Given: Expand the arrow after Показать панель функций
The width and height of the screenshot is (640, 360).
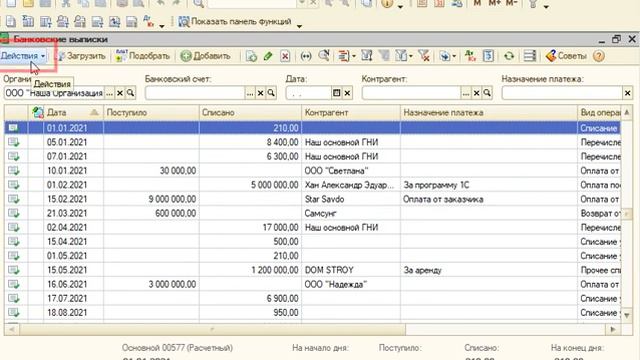Looking at the screenshot, I should pos(299,26).
